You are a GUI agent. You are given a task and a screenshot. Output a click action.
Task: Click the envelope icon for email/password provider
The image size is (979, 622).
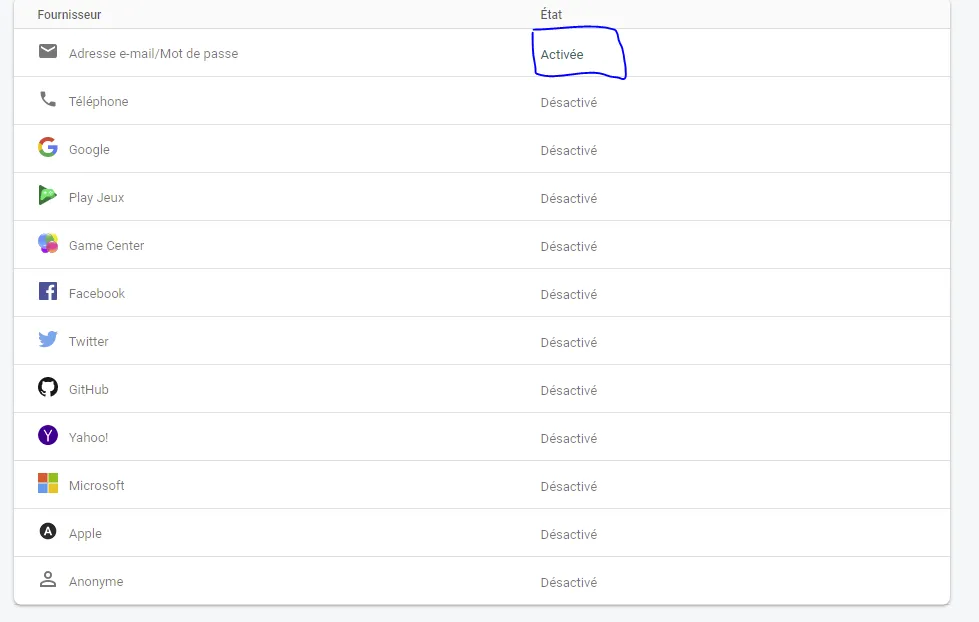click(48, 51)
